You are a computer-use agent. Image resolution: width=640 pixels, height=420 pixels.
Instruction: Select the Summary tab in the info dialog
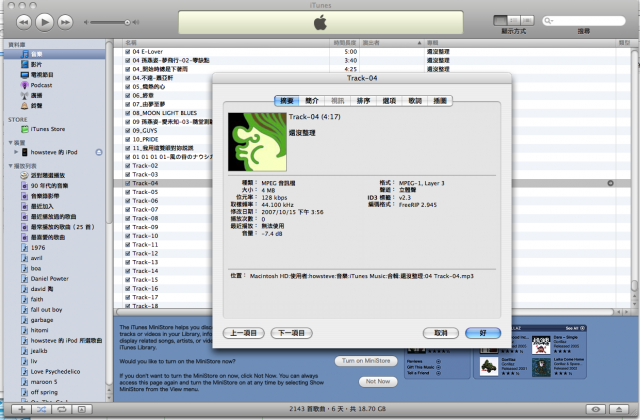[287, 101]
